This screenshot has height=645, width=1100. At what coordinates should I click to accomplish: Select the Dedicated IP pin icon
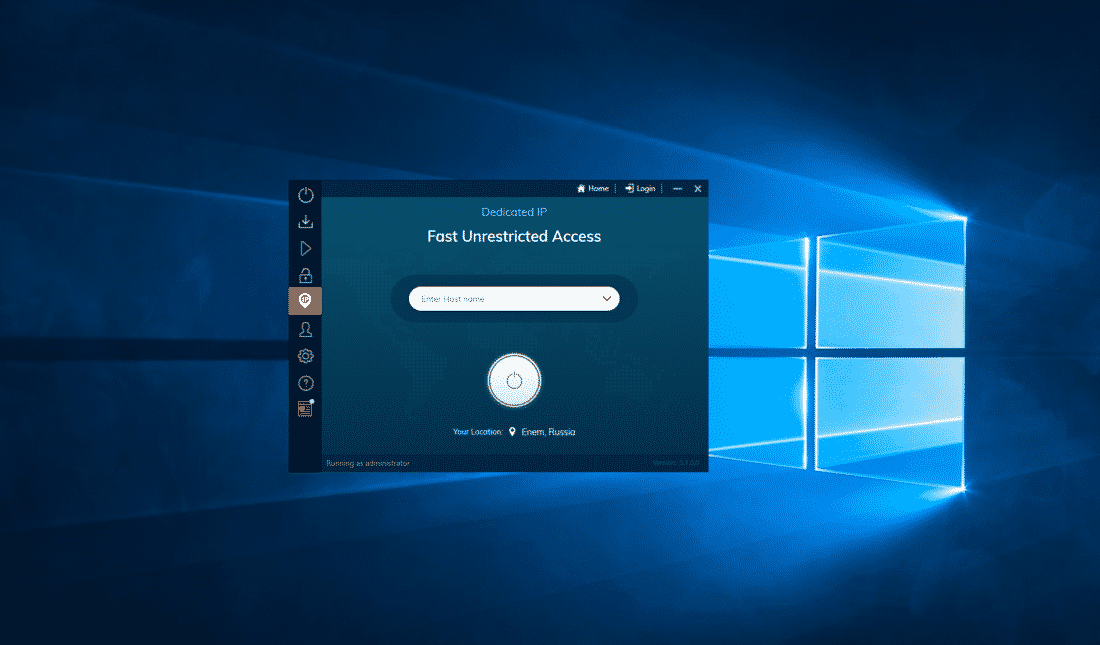pos(305,300)
